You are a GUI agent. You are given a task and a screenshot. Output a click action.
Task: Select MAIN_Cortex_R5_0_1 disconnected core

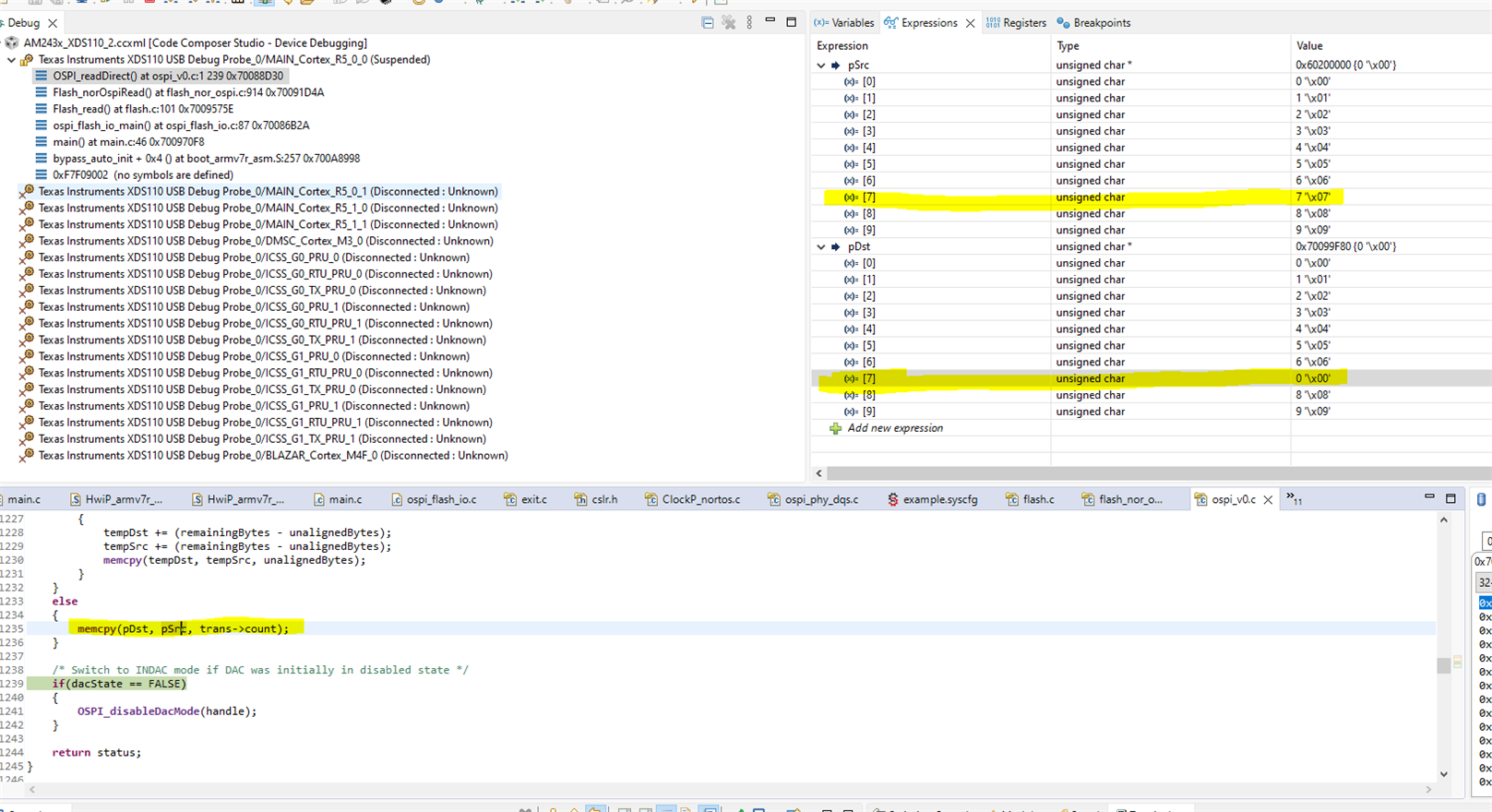click(x=268, y=192)
